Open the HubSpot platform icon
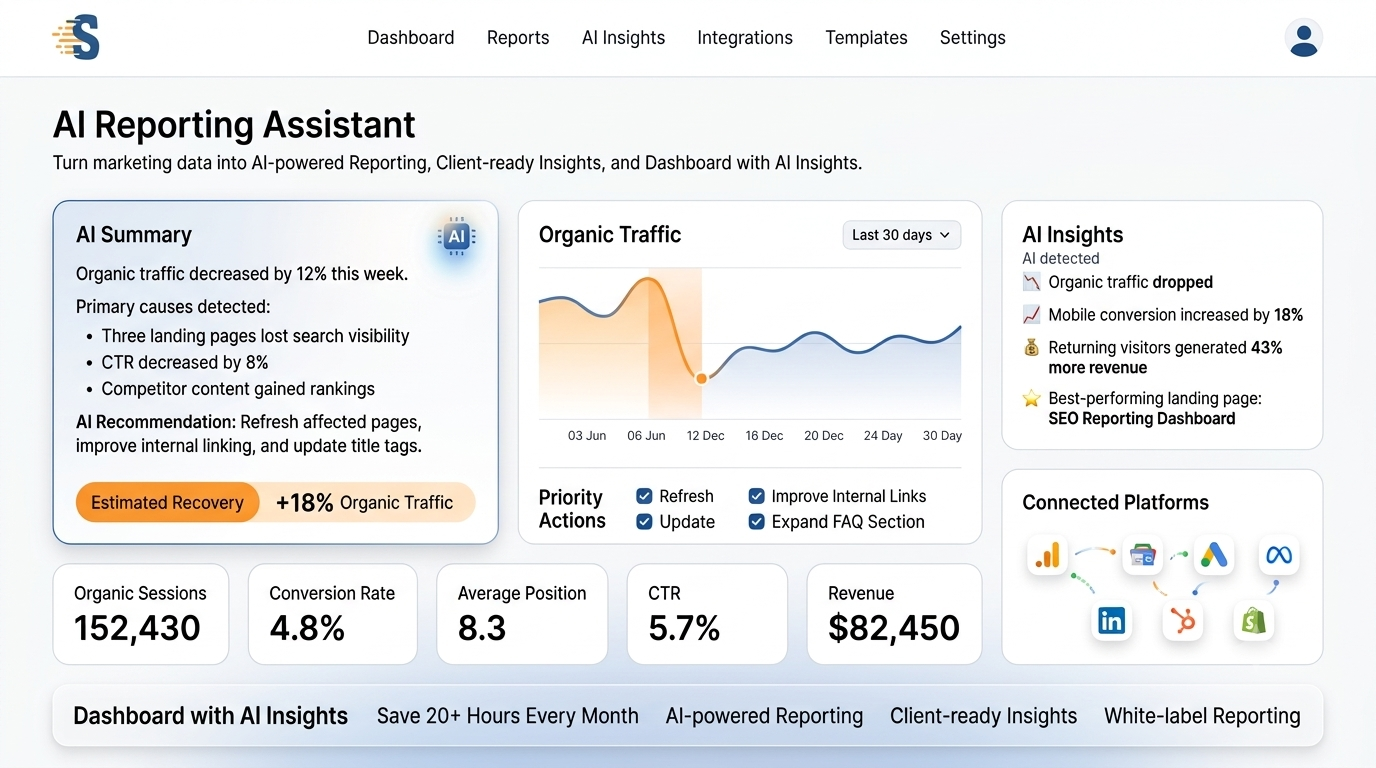Viewport: 1376px width, 768px height. click(x=1182, y=621)
